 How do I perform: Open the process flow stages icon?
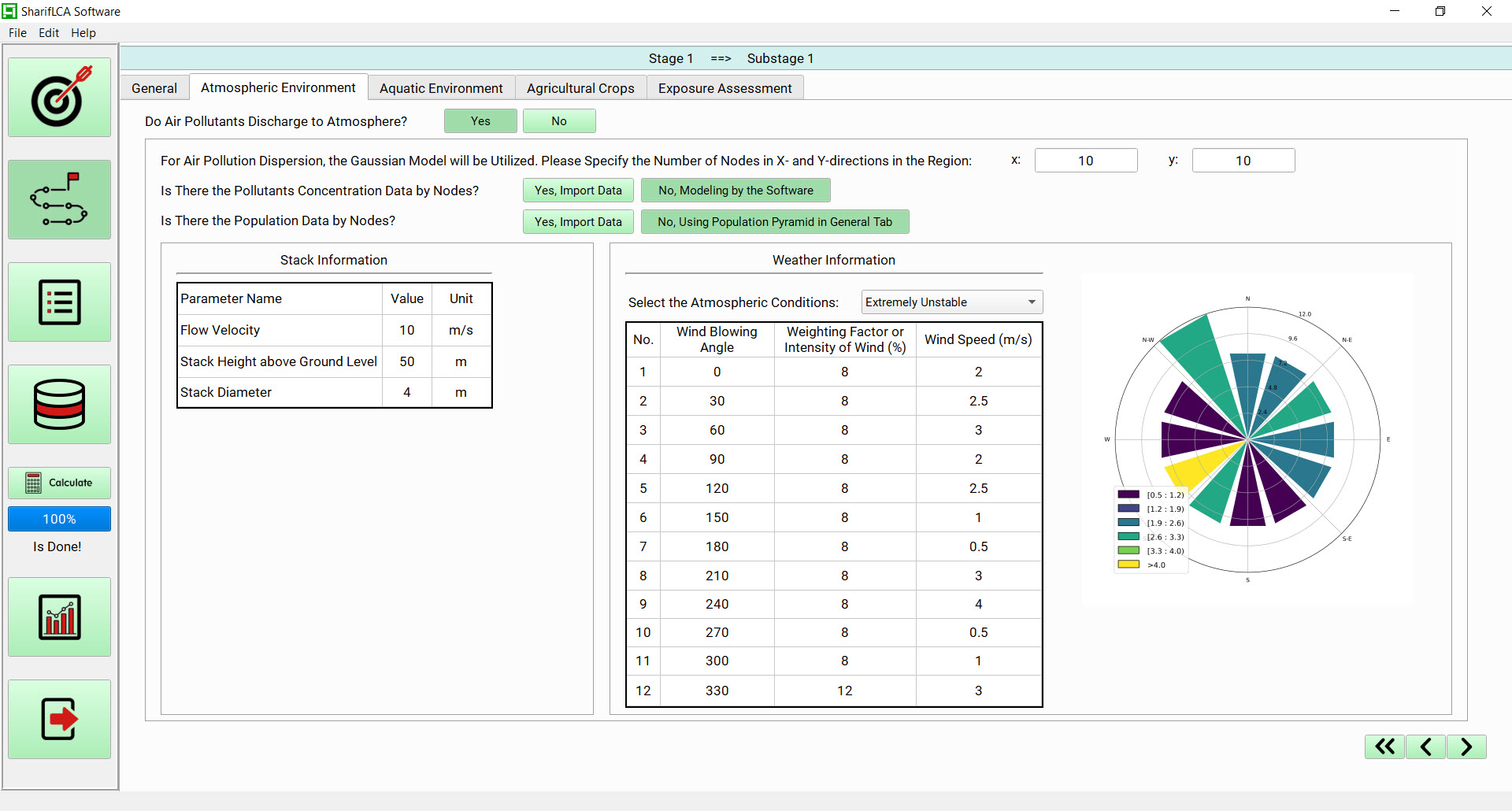(59, 200)
